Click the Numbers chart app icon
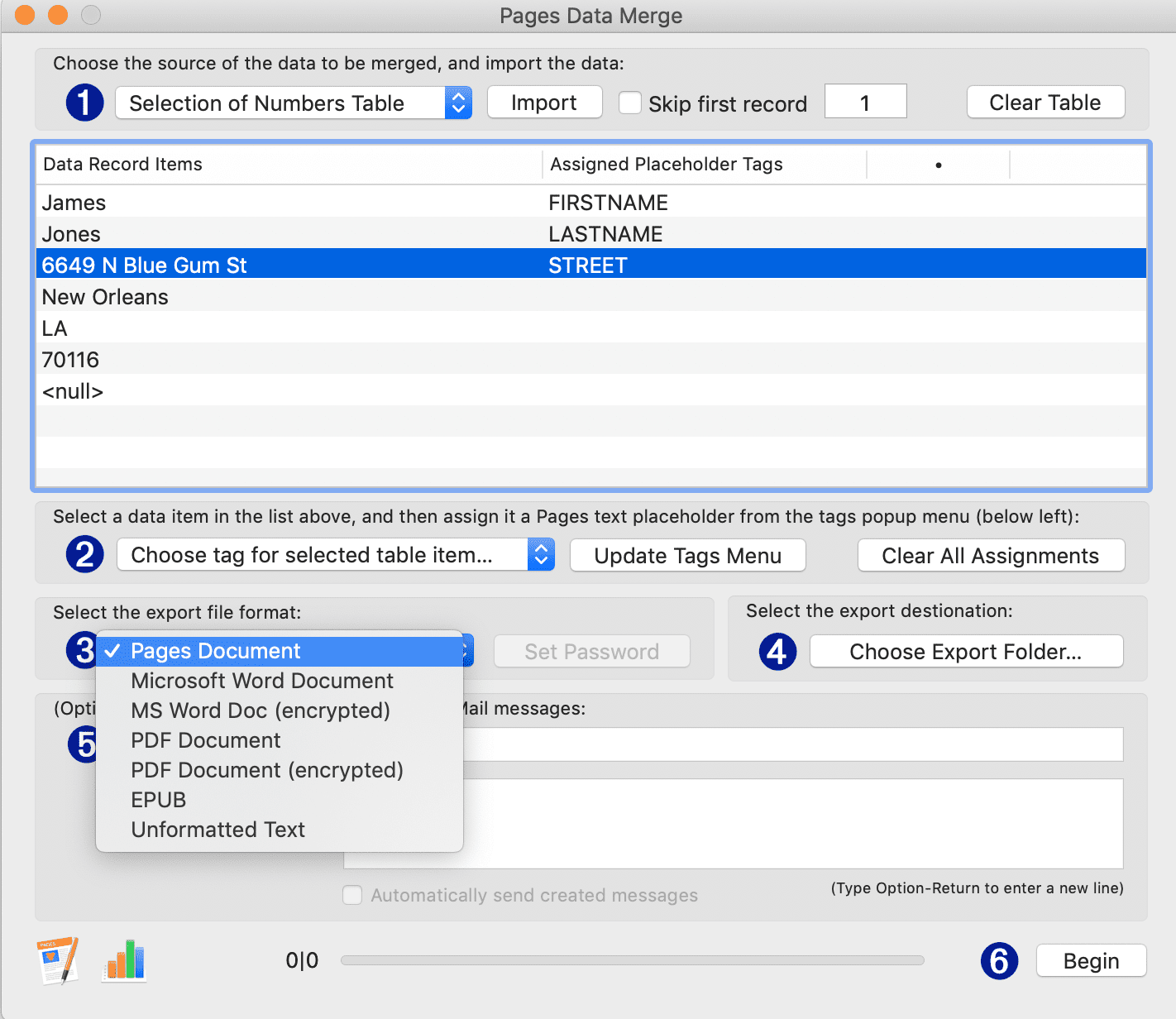This screenshot has height=1019, width=1176. 124,960
